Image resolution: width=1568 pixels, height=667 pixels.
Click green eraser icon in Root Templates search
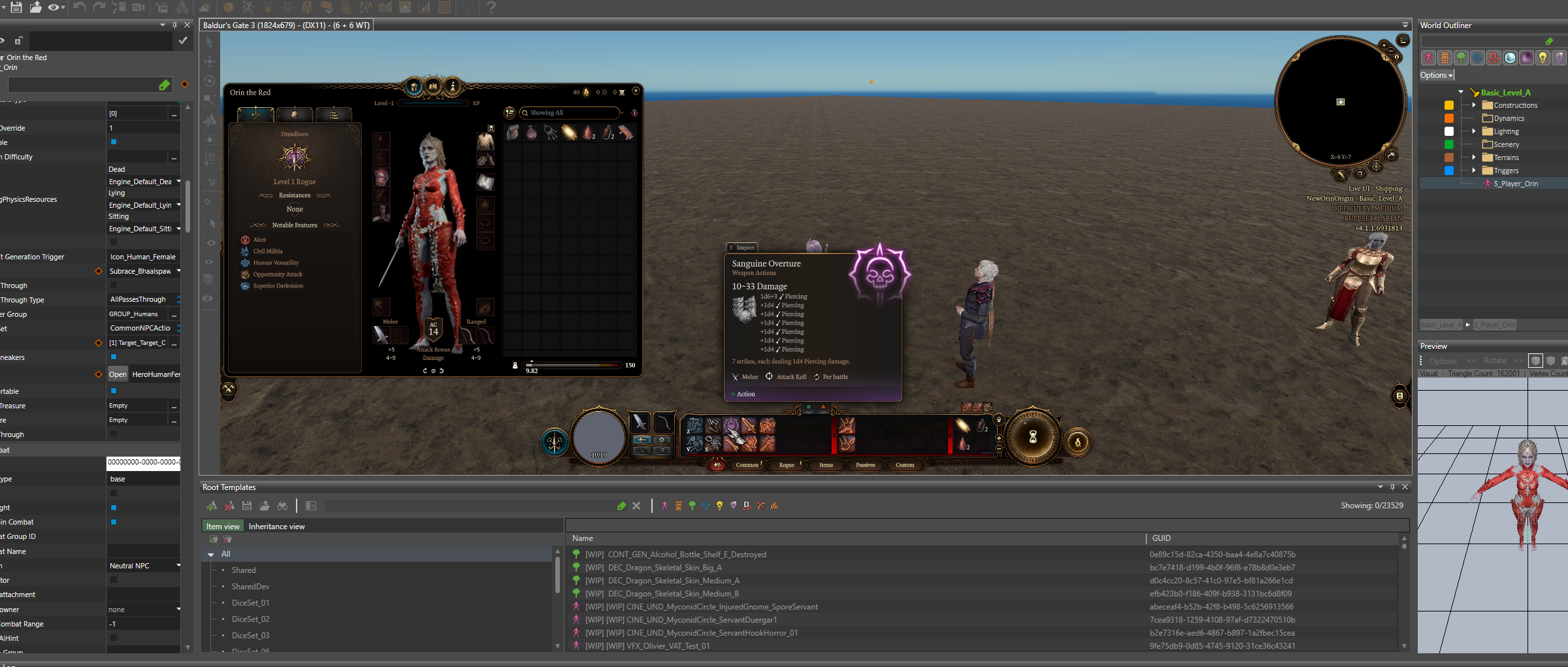tap(621, 506)
